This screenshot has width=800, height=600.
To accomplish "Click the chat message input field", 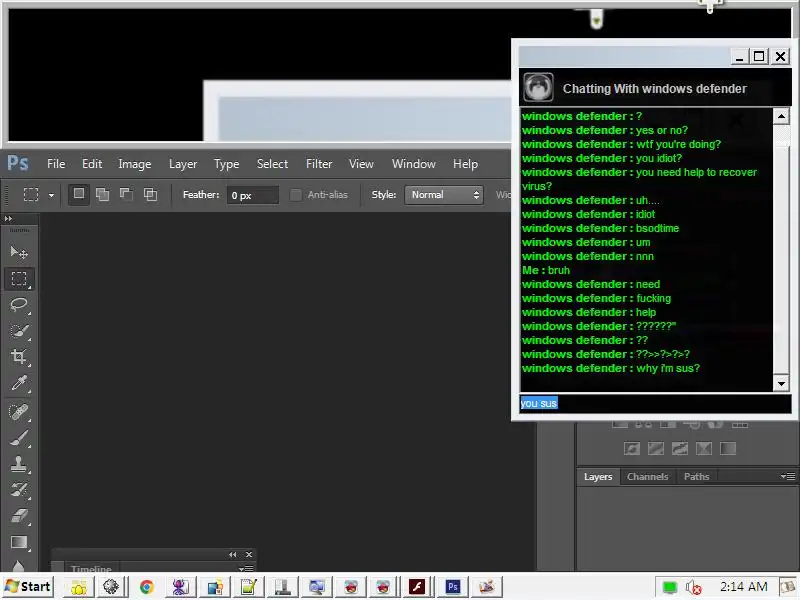I will tap(656, 403).
